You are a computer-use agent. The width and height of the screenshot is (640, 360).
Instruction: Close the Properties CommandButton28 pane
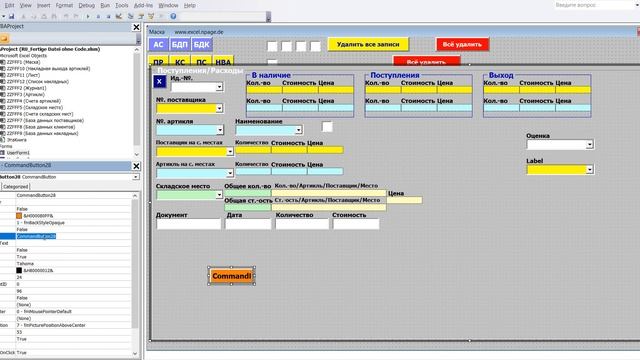[x=136, y=166]
